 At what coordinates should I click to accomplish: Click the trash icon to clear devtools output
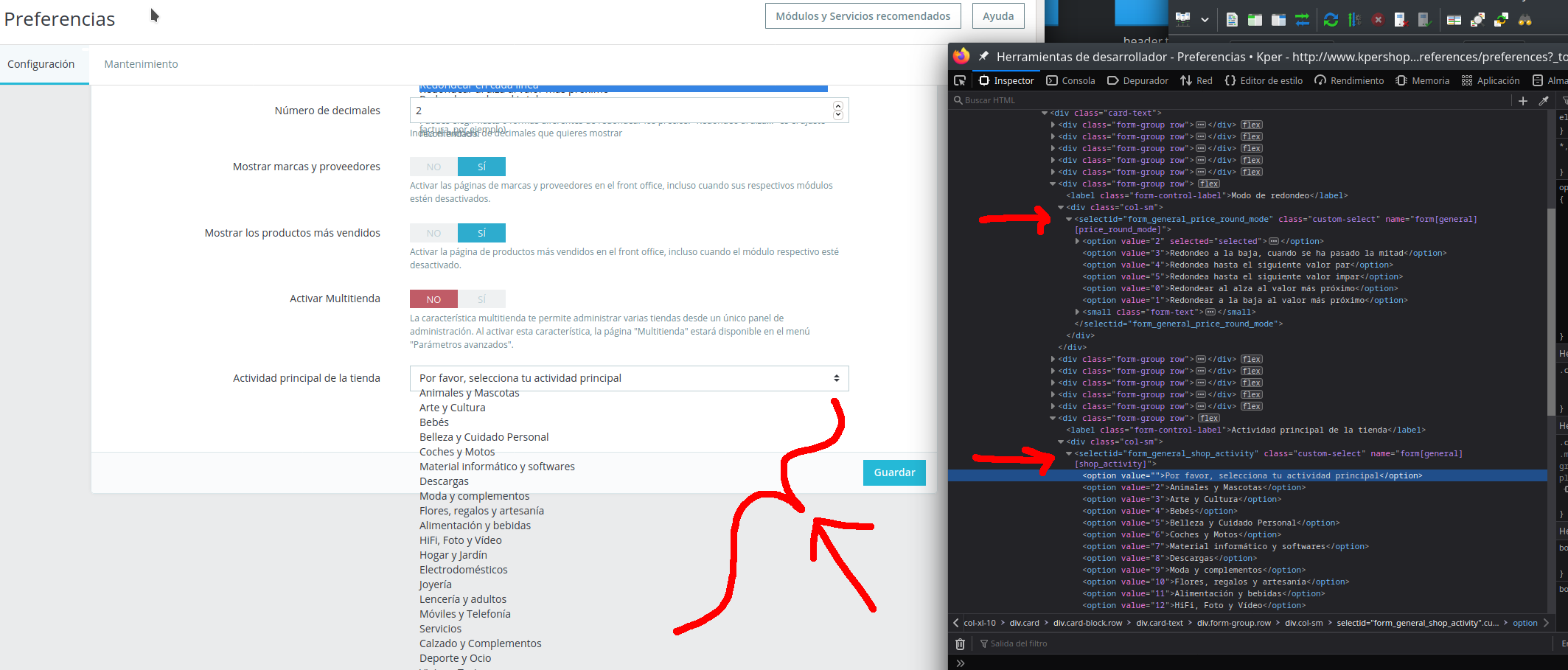[960, 643]
